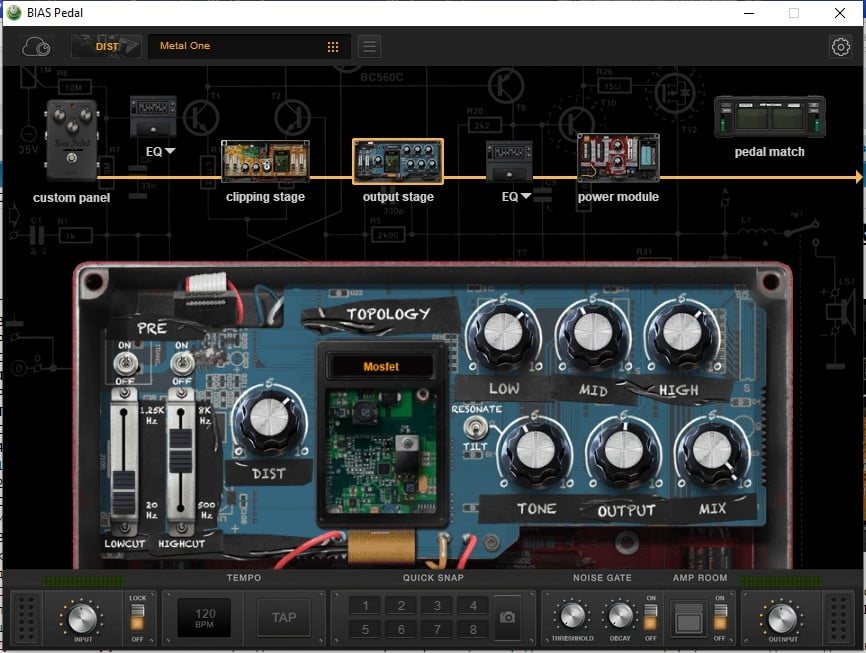Expand the second EQ dropdown arrow
This screenshot has width=866, height=653.
526,196
